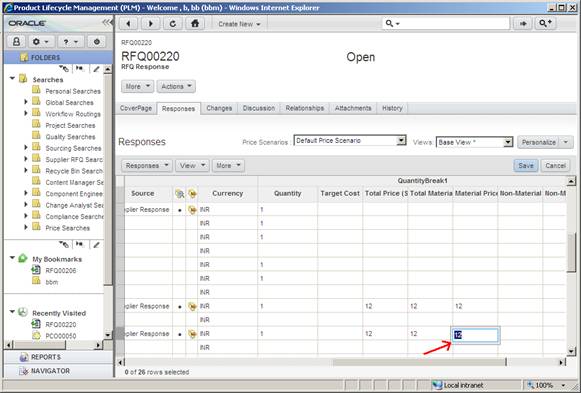Collapse the My Bookmarks section
This screenshot has width=581, height=393.
coord(12,258)
